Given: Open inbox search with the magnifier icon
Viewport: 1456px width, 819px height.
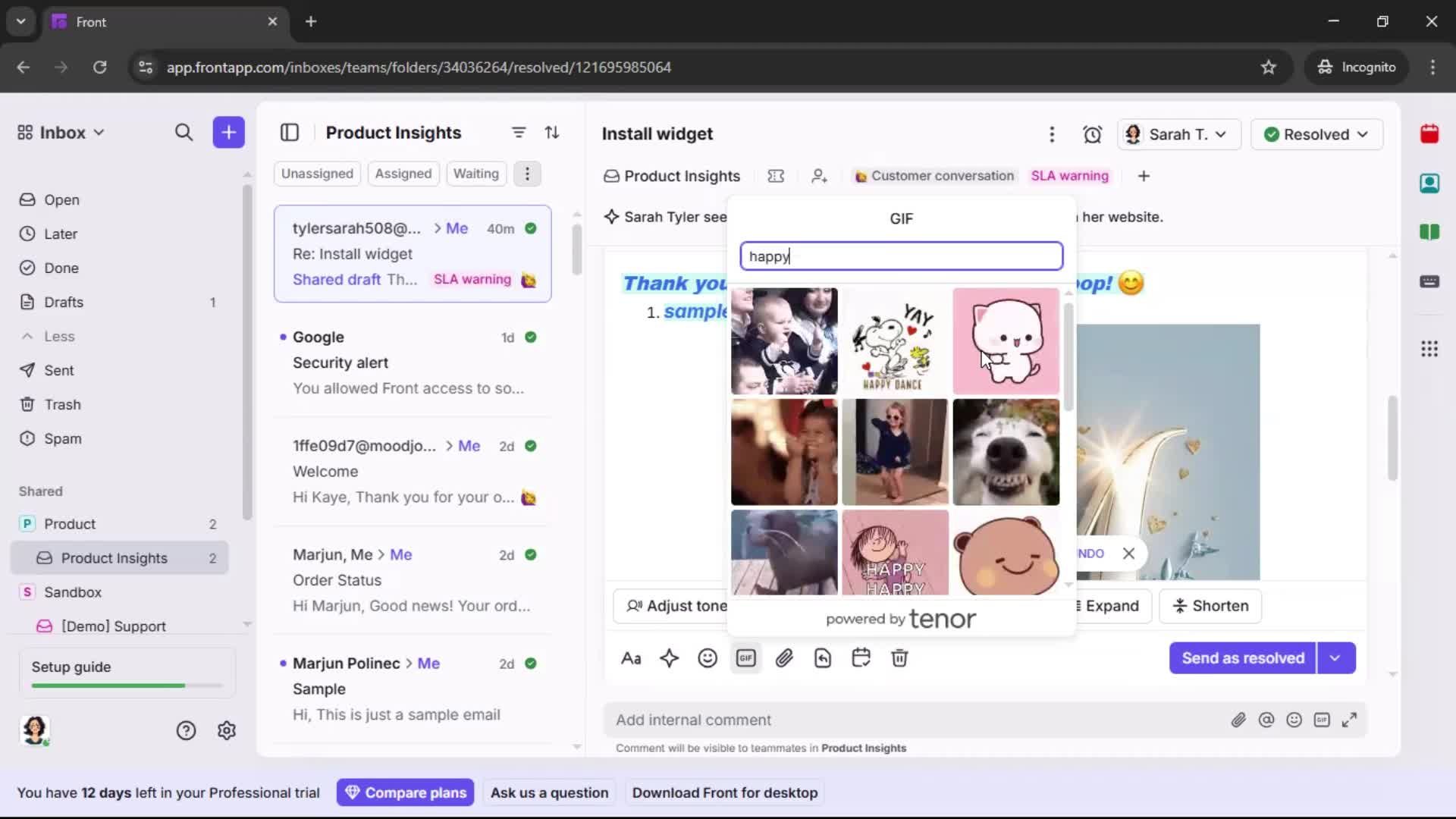Looking at the screenshot, I should pyautogui.click(x=184, y=132).
